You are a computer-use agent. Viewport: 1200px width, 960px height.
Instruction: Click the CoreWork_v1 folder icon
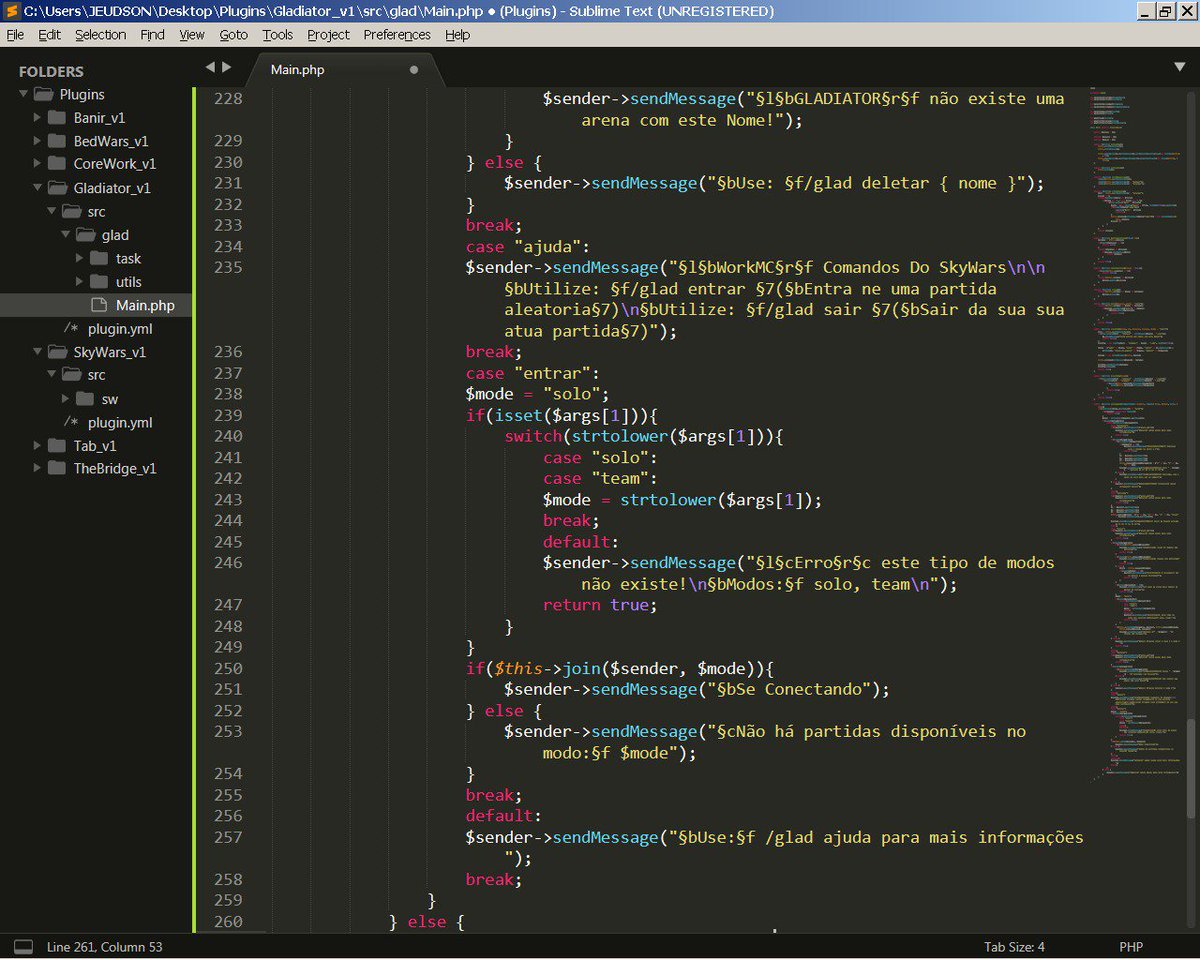pyautogui.click(x=57, y=164)
